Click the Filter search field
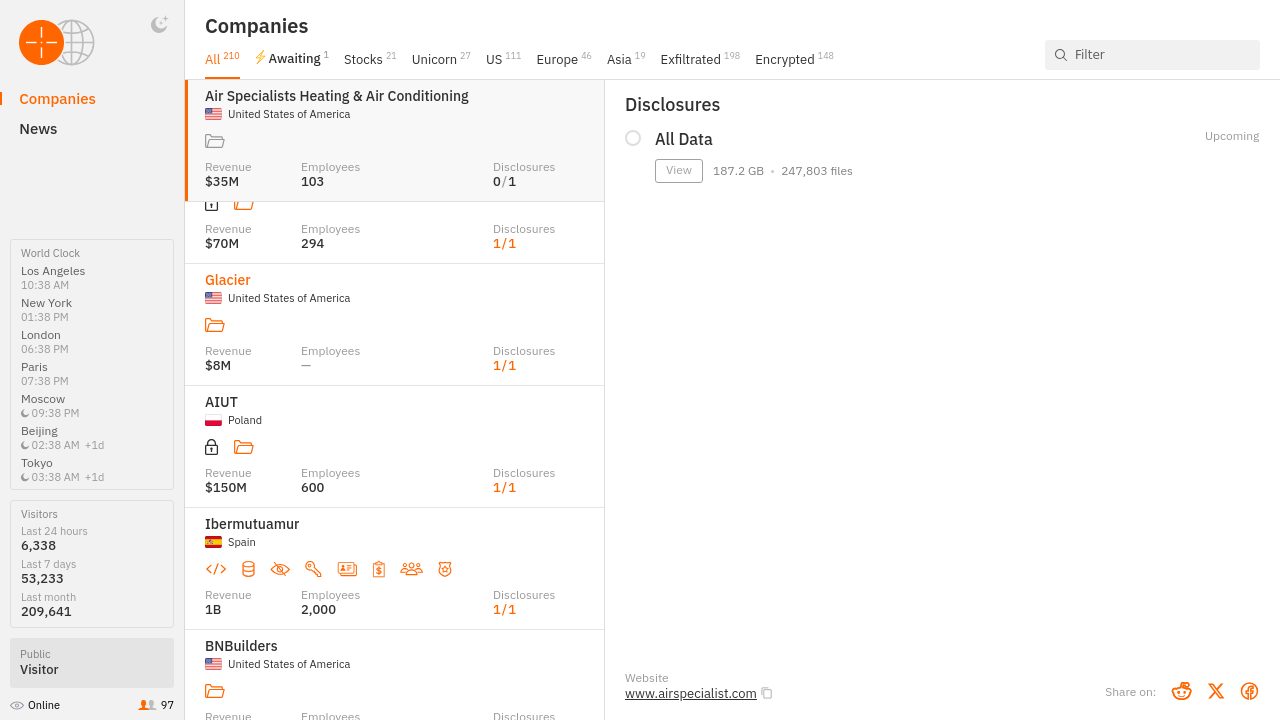 click(1160, 55)
